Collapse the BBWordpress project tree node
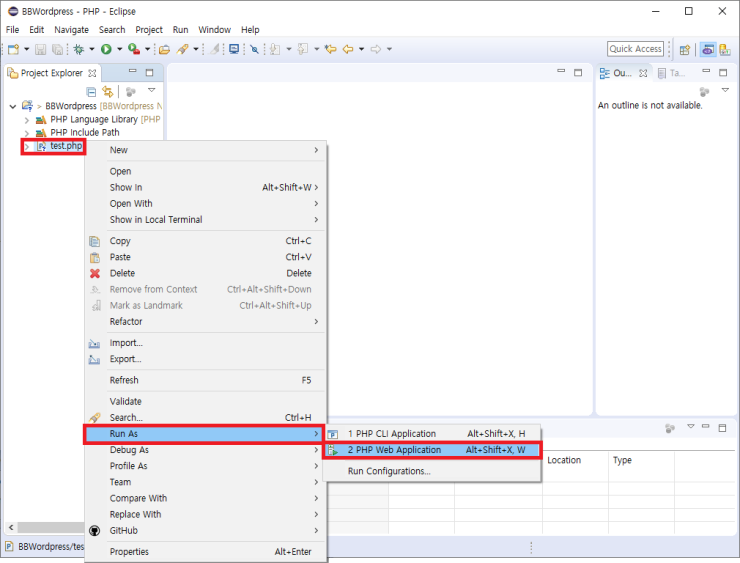Screen dimensions: 740x563 tap(13, 106)
